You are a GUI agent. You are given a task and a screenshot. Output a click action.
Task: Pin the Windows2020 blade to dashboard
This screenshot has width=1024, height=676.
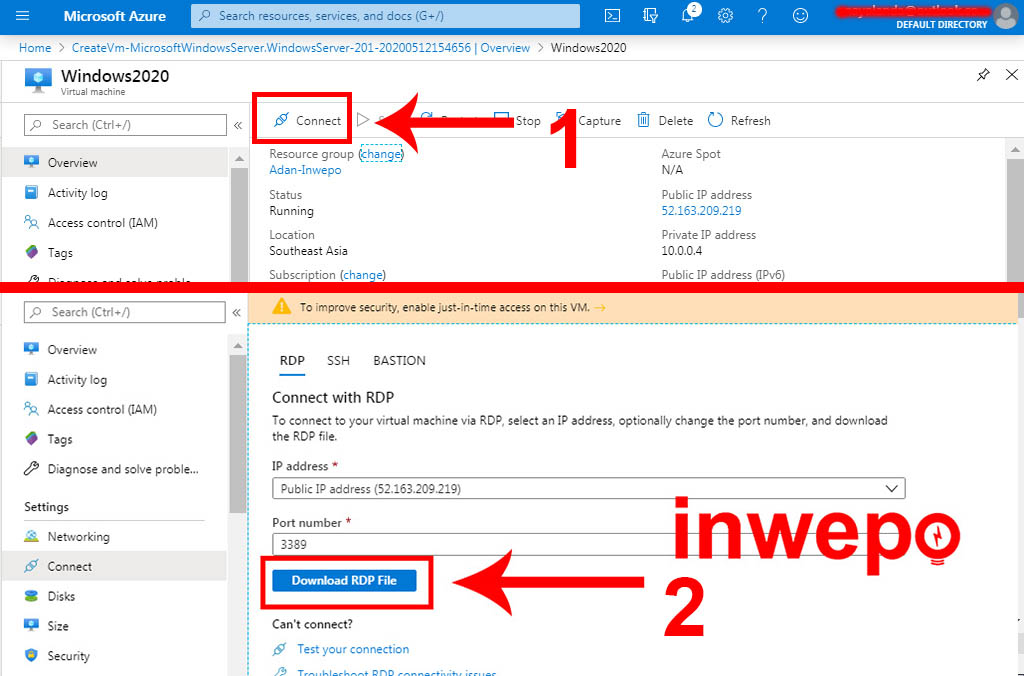coord(983,75)
